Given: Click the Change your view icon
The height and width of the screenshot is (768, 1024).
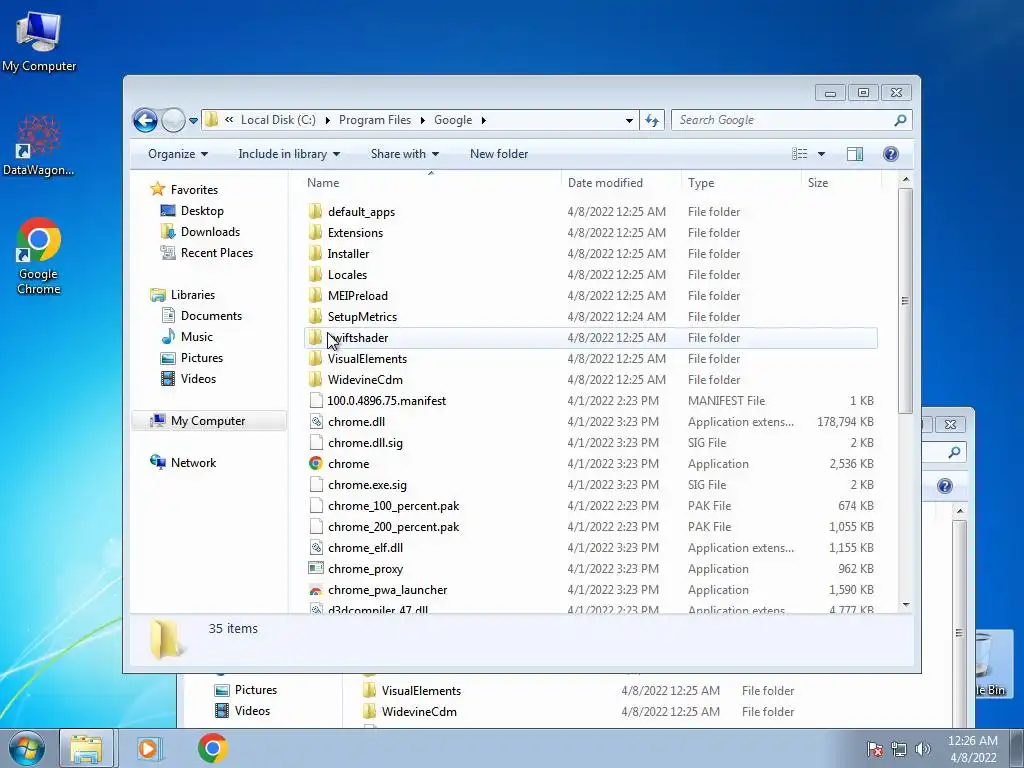Looking at the screenshot, I should pyautogui.click(x=800, y=154).
